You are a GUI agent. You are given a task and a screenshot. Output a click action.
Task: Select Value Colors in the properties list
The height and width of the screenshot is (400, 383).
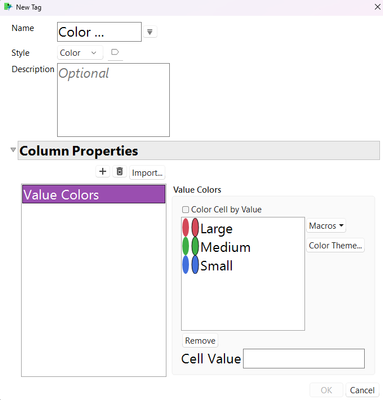(x=94, y=194)
